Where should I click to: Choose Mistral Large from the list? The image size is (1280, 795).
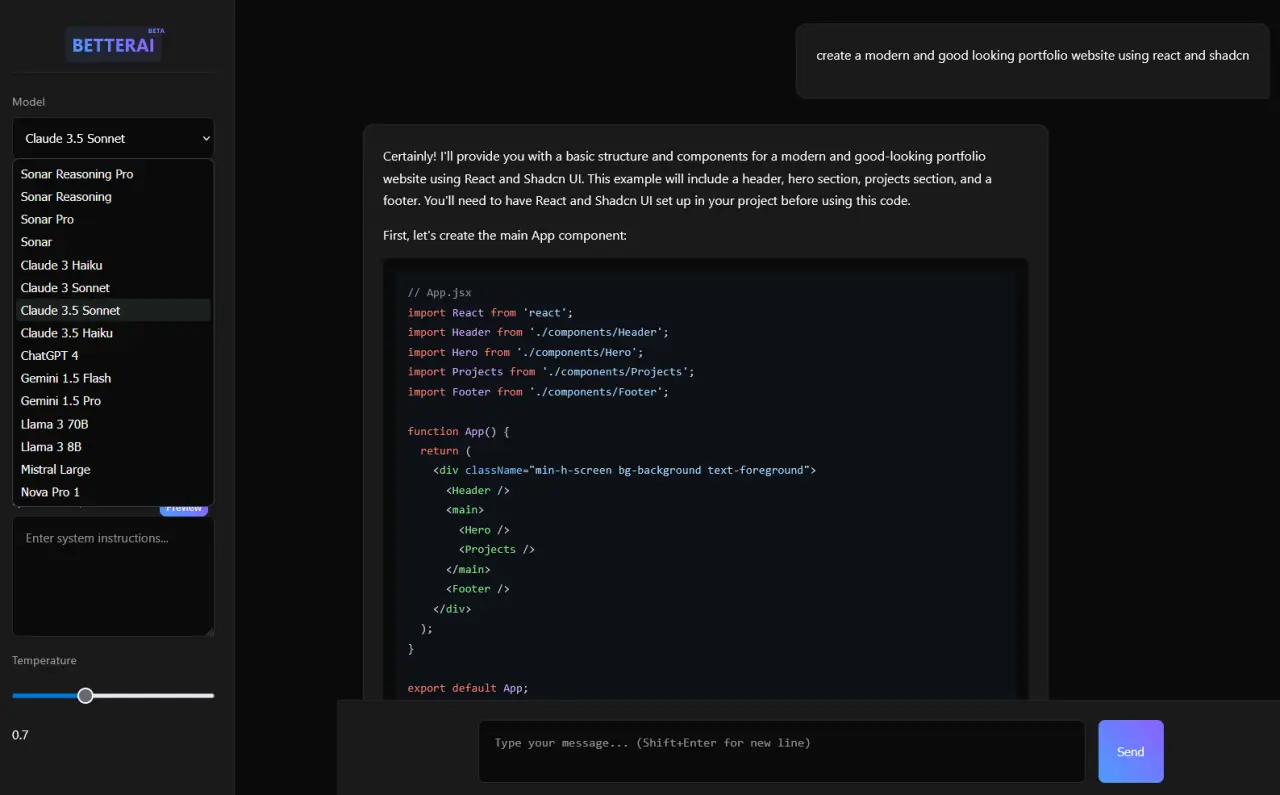113,469
